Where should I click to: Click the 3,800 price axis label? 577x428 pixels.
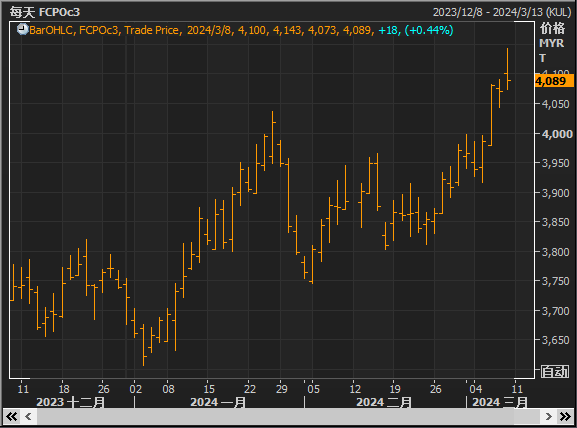(x=556, y=252)
